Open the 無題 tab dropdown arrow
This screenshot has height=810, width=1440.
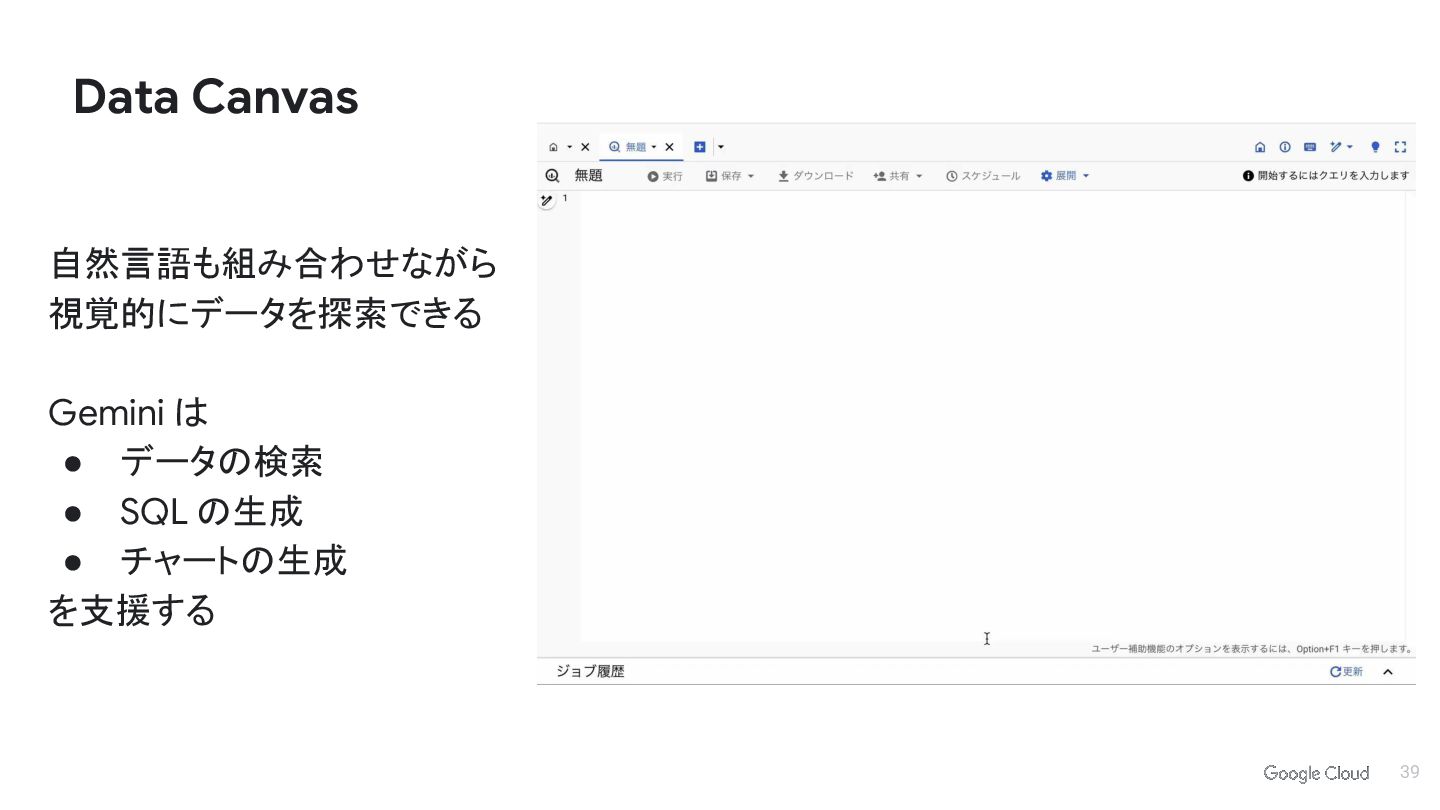point(654,147)
